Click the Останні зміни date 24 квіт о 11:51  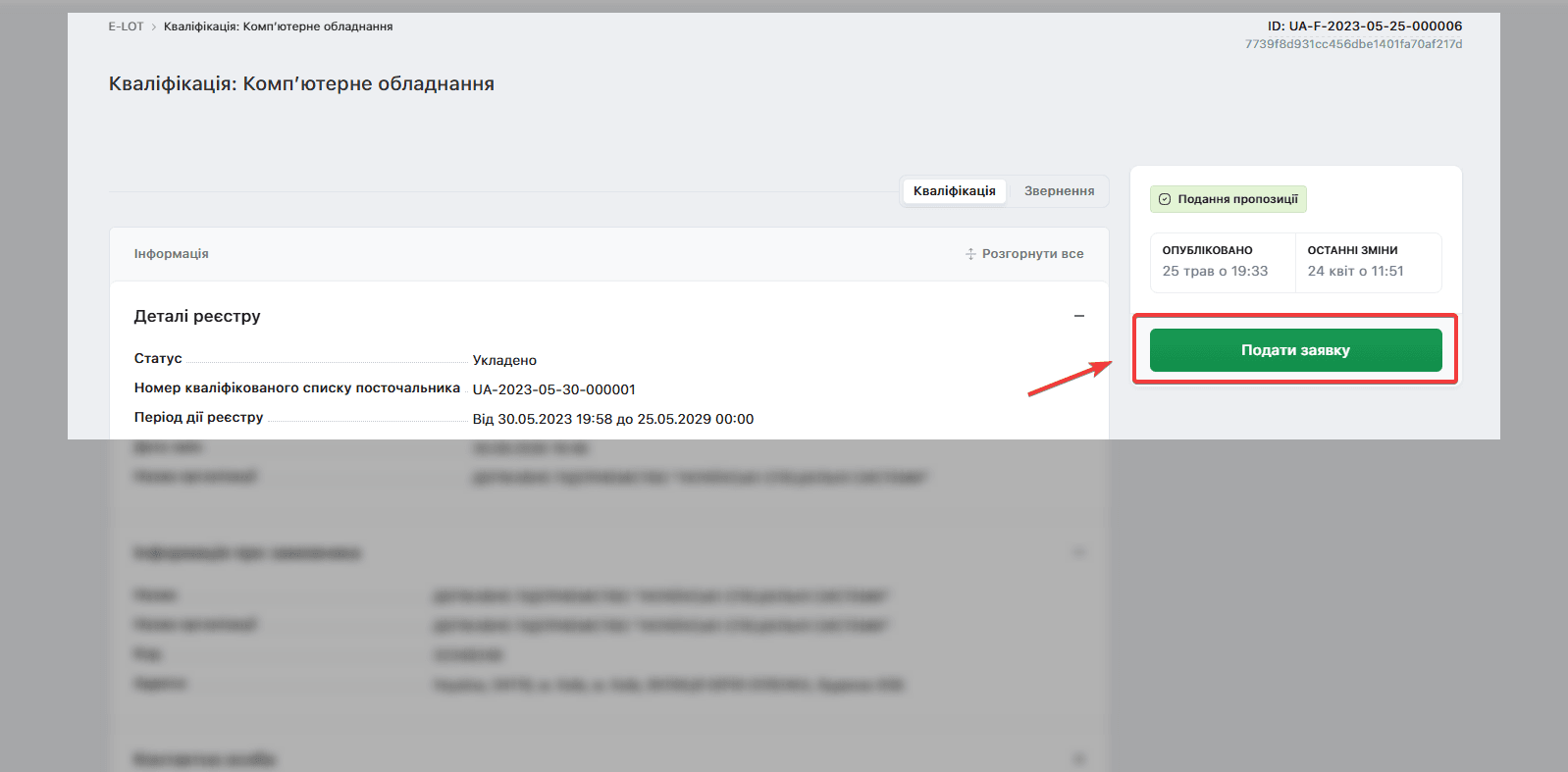point(1355,271)
